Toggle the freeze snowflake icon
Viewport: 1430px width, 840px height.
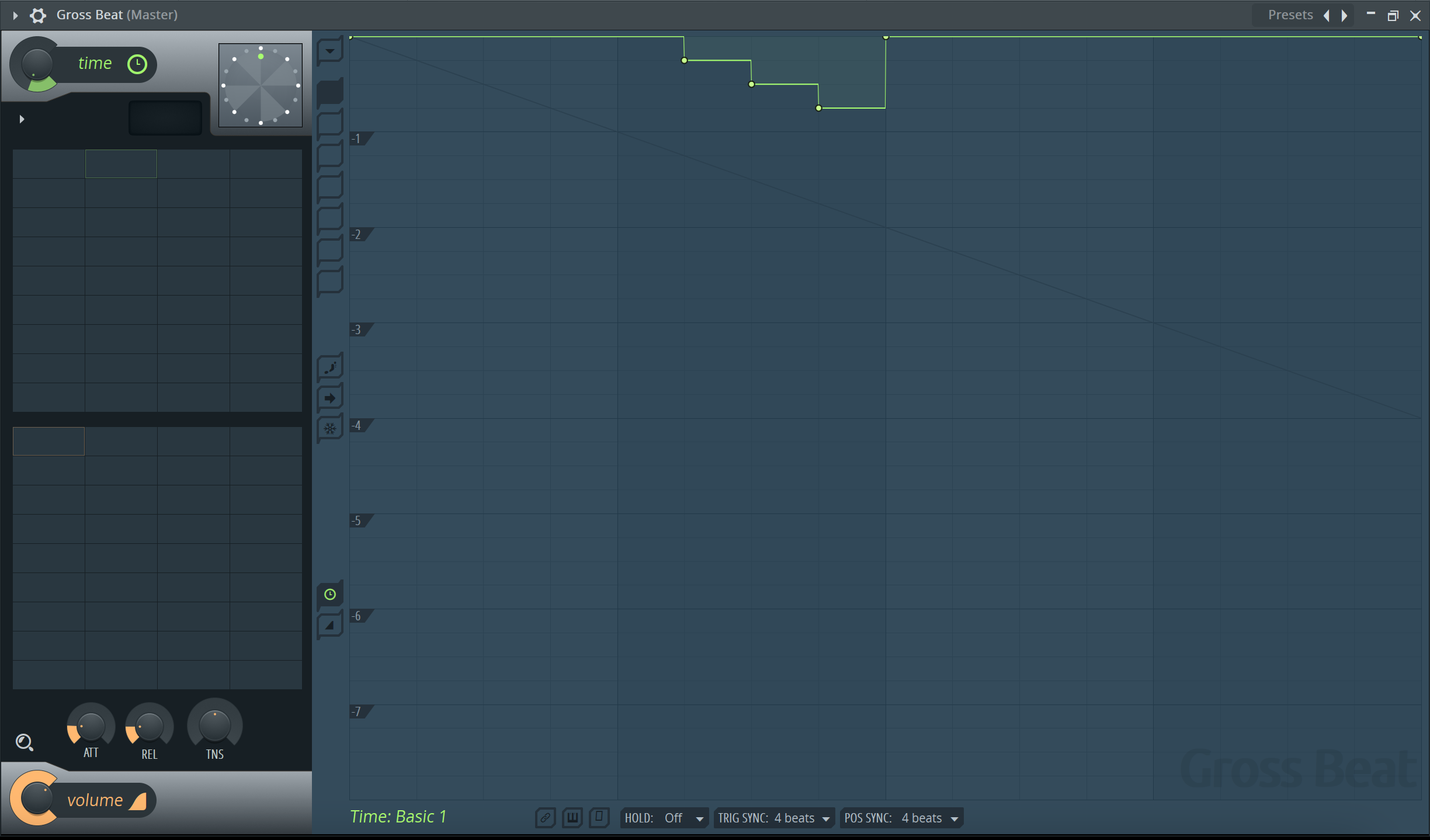pyautogui.click(x=330, y=429)
